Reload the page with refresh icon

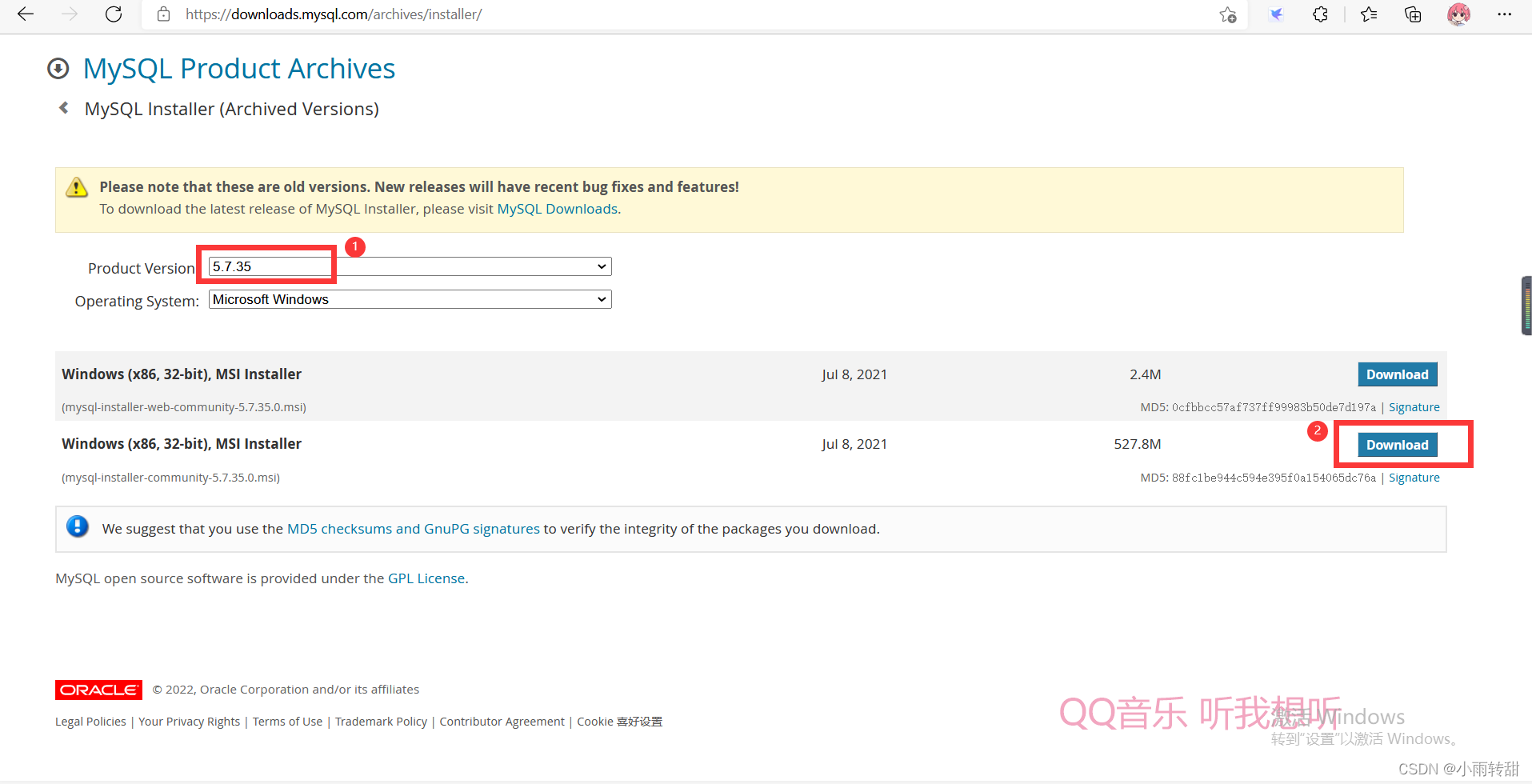pyautogui.click(x=114, y=14)
